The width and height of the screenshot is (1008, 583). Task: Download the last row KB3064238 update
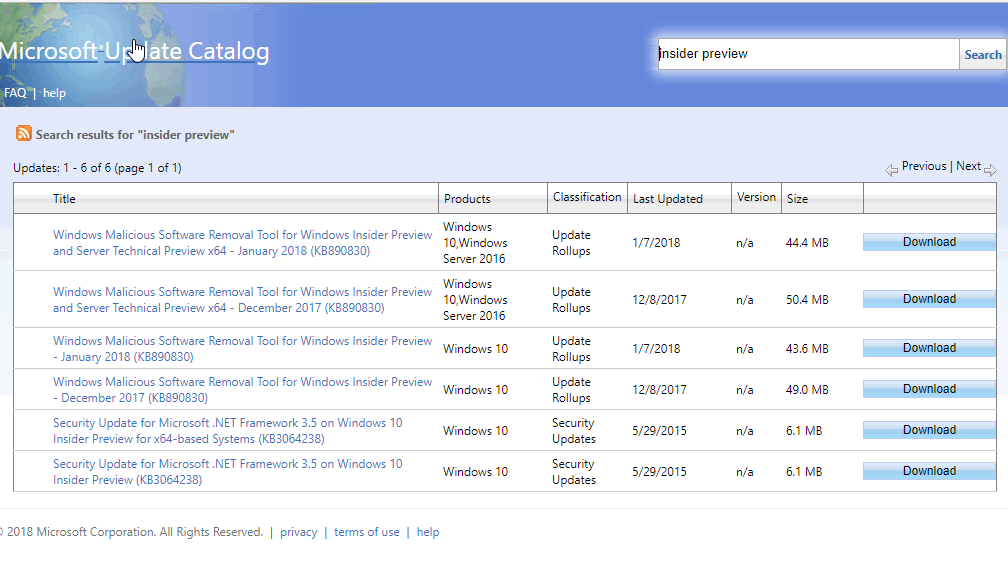click(929, 471)
